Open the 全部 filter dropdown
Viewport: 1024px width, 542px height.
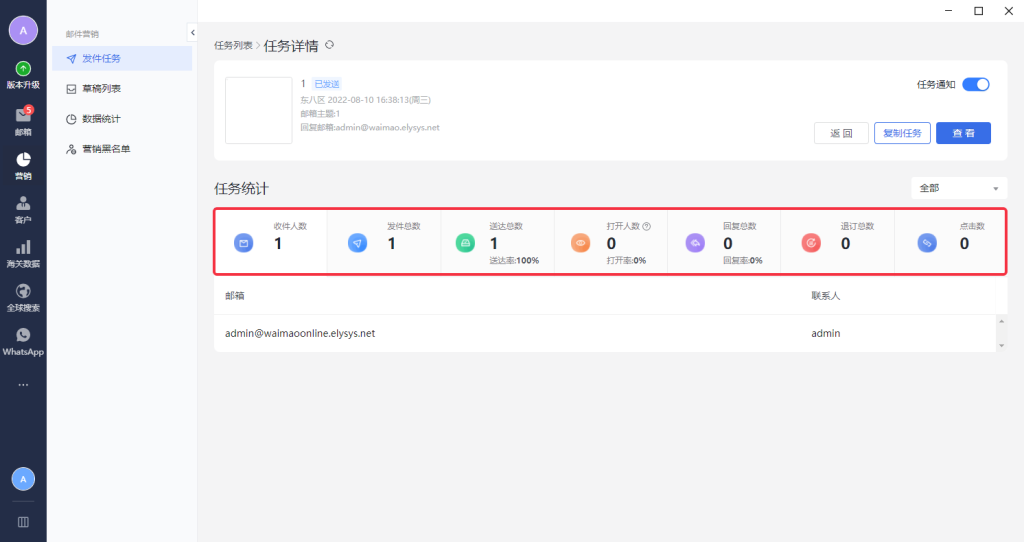click(x=959, y=188)
